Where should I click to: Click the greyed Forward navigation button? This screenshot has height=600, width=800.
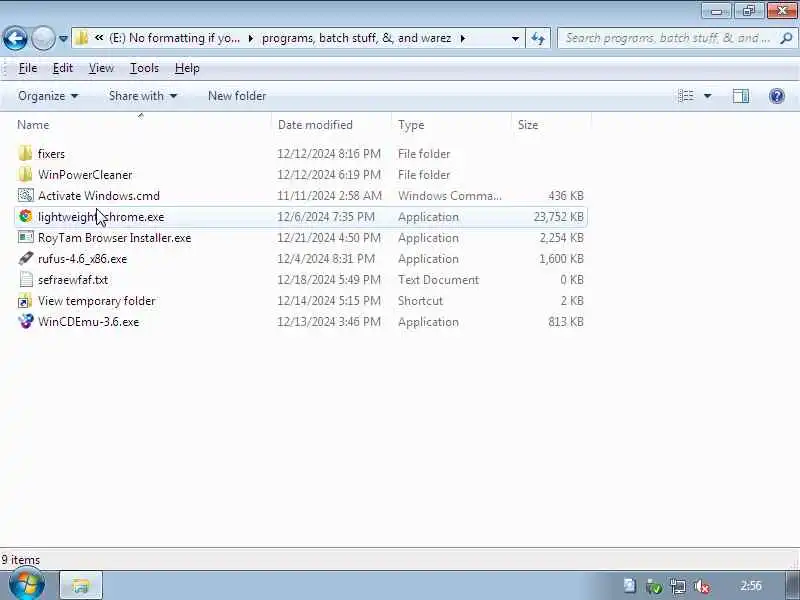tap(43, 38)
